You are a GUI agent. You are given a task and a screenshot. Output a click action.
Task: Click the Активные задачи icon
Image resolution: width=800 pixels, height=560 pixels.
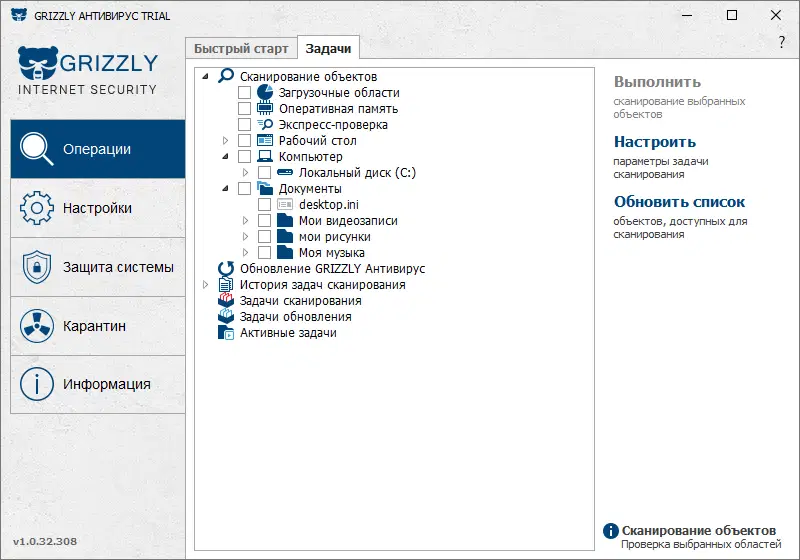[x=226, y=332]
